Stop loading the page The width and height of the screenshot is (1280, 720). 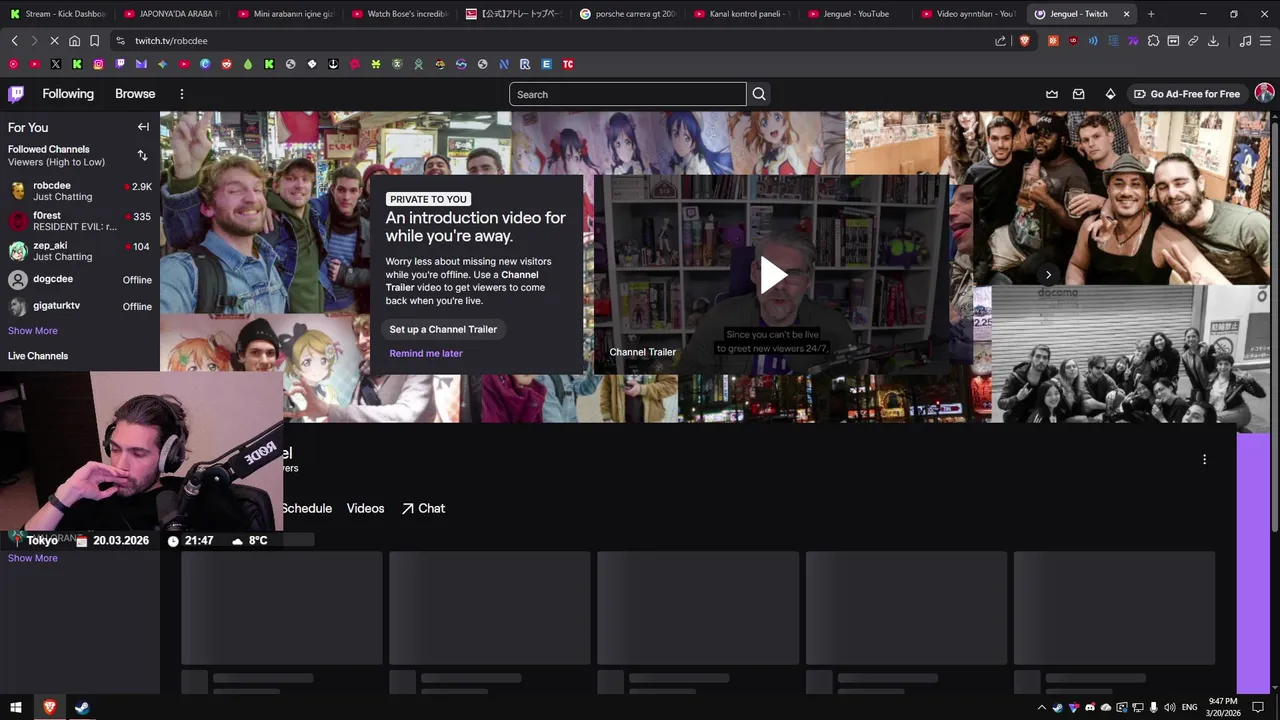click(x=54, y=41)
